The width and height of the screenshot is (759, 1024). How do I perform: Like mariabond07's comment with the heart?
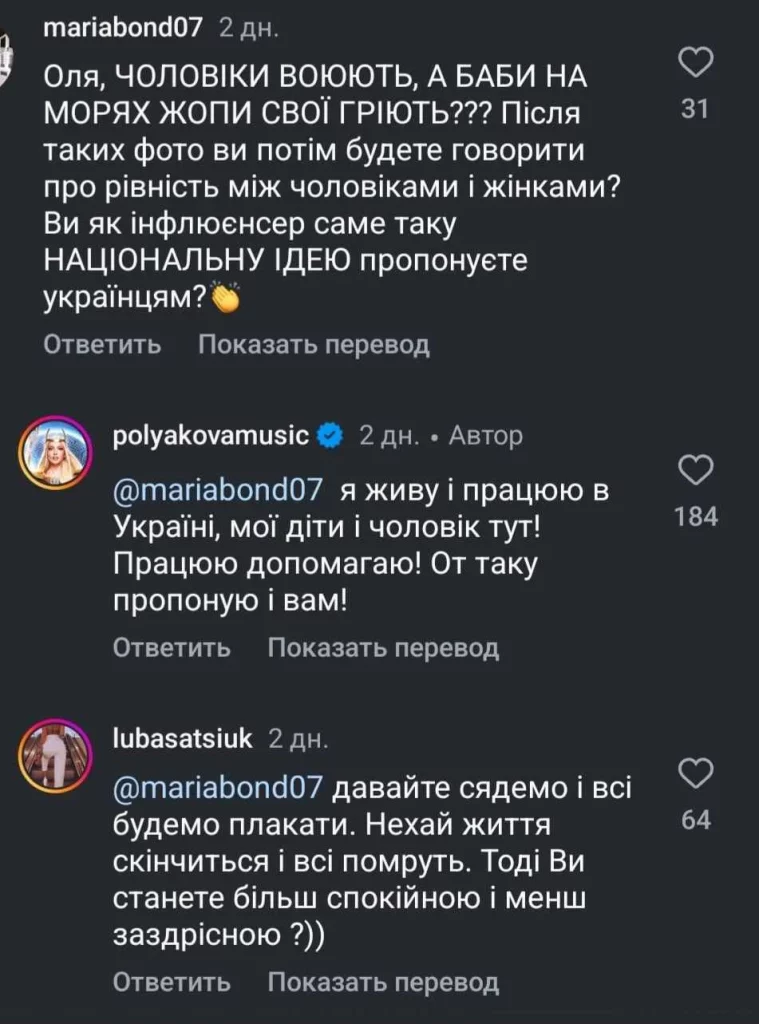pos(695,65)
